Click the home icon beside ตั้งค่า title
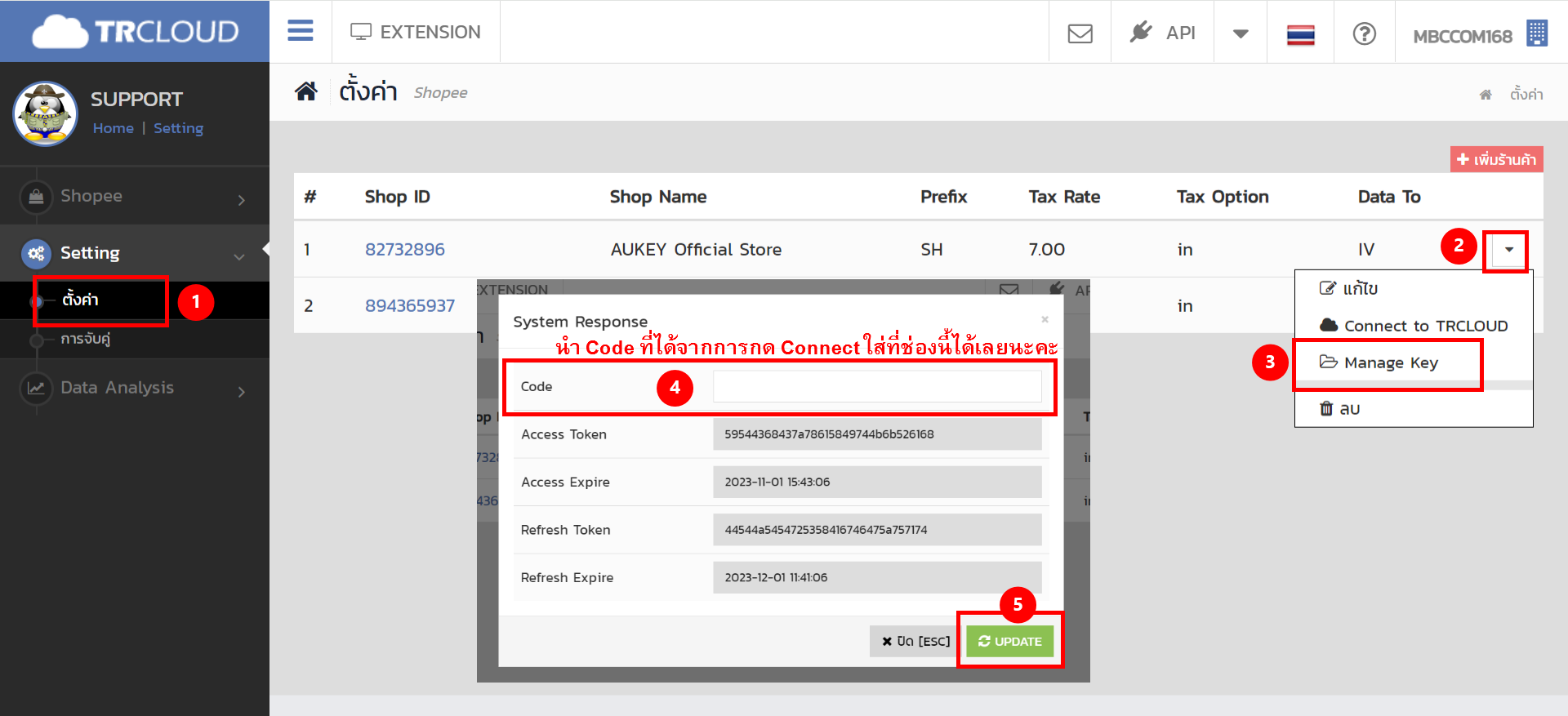 [x=305, y=91]
